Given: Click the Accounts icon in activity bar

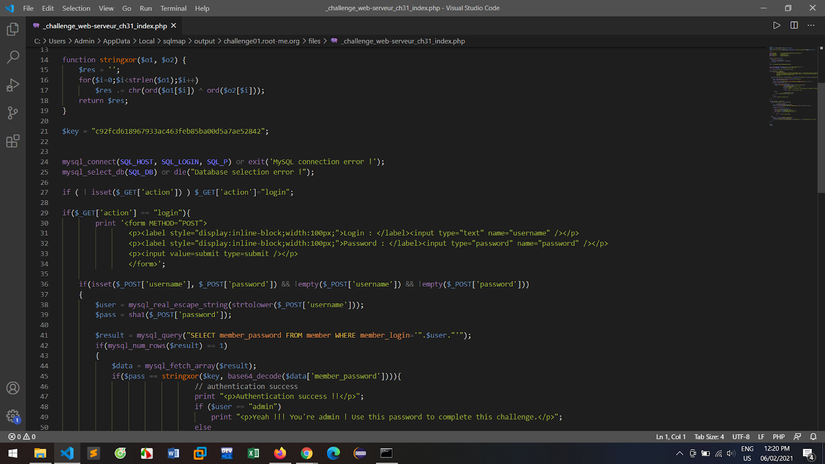Looking at the screenshot, I should click(13, 388).
